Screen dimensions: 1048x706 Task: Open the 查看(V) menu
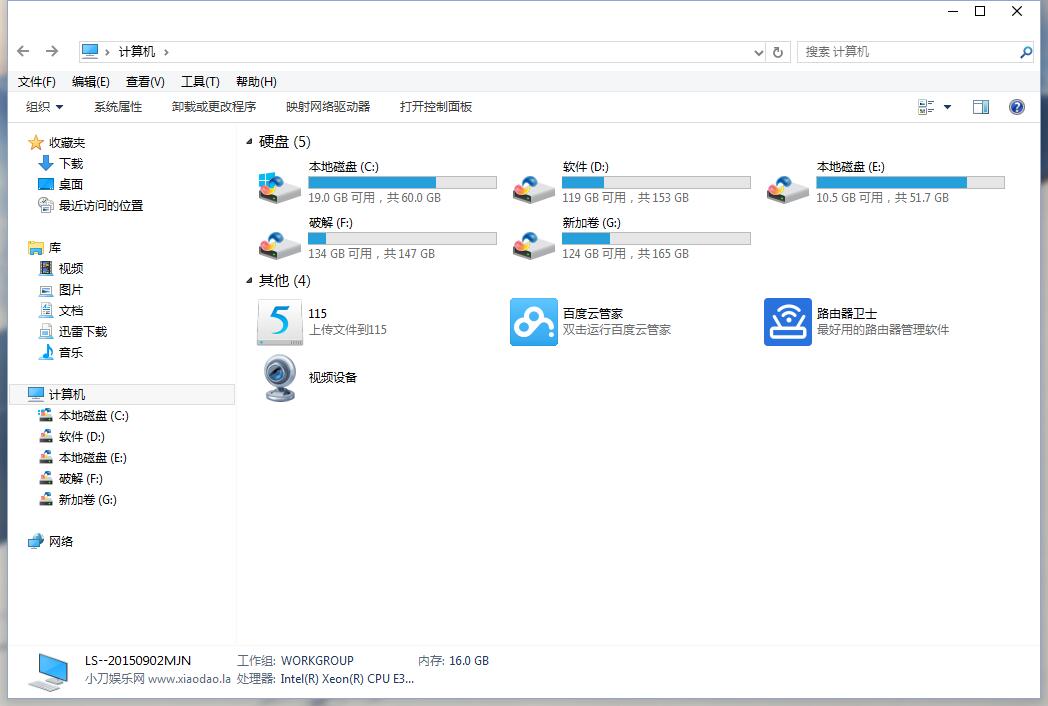(145, 82)
